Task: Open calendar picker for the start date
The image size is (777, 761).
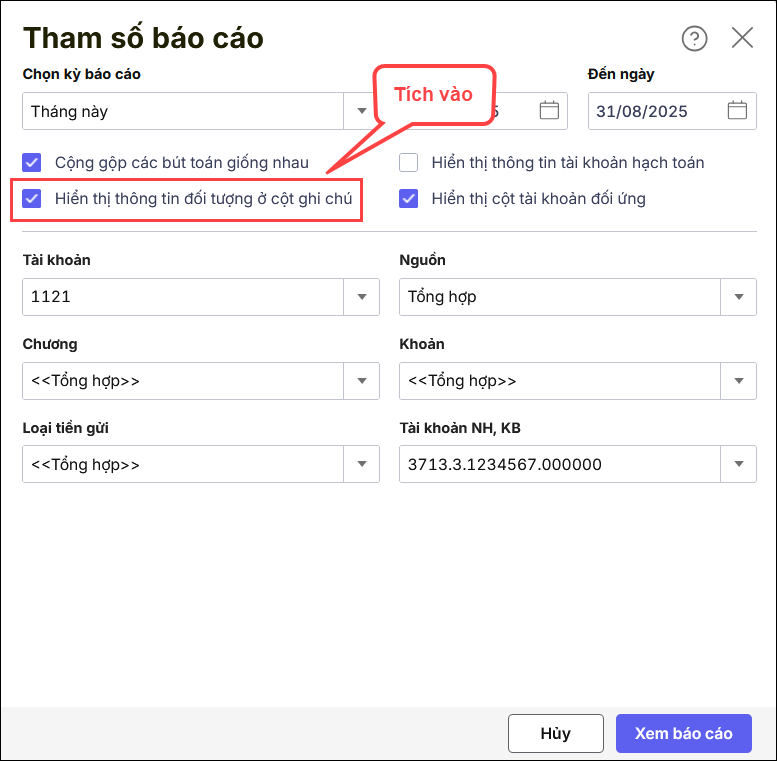Action: tap(549, 111)
